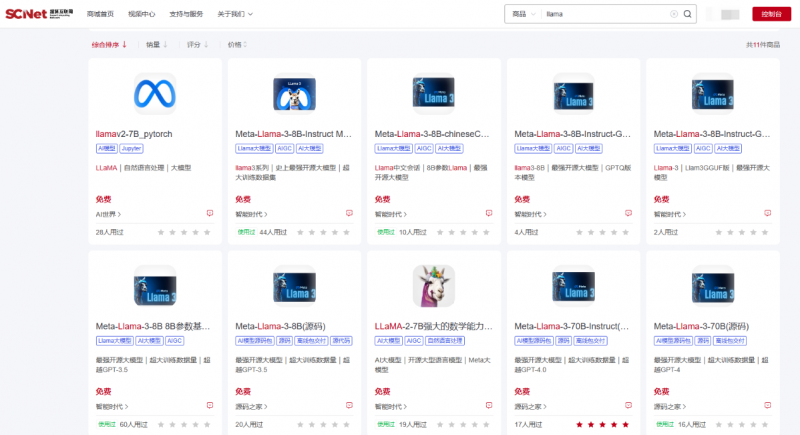Sort results by 评分

(197, 45)
